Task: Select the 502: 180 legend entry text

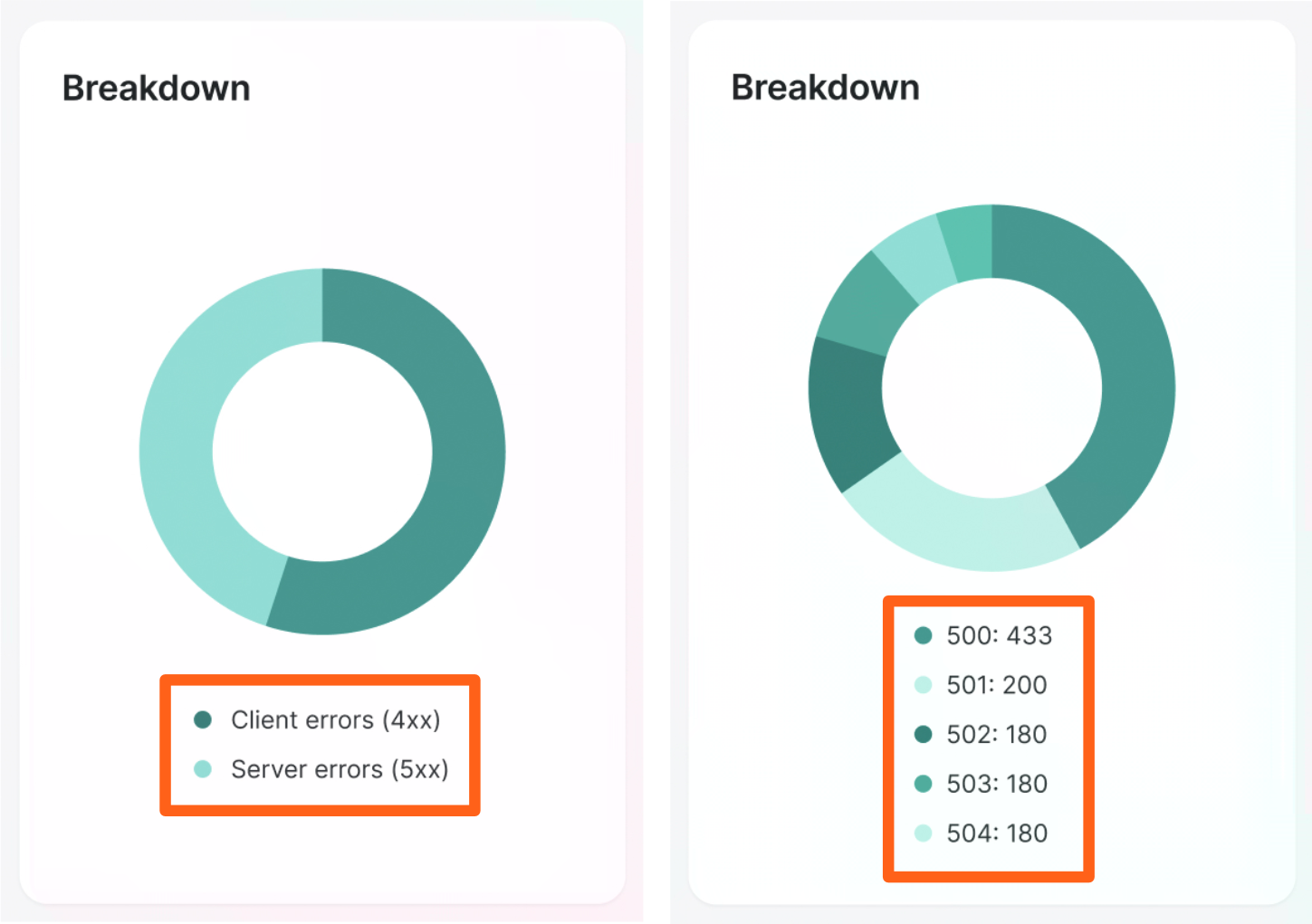Action: tap(996, 734)
